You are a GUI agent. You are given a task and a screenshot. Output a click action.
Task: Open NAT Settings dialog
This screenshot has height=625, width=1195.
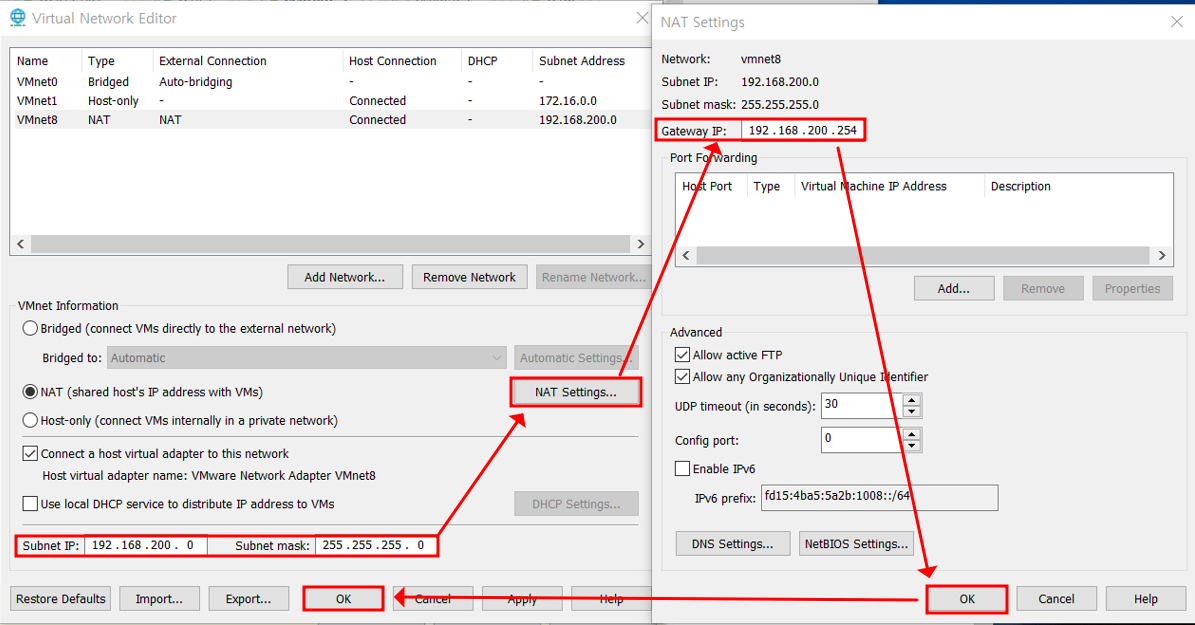point(575,392)
